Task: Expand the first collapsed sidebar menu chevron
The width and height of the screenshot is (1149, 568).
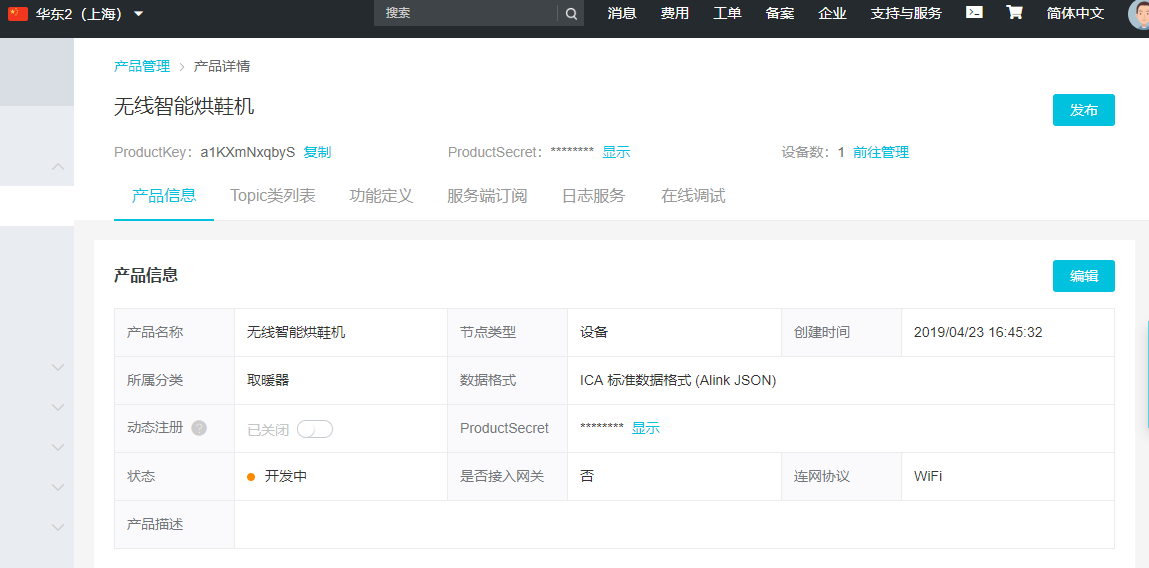Action: pyautogui.click(x=58, y=367)
